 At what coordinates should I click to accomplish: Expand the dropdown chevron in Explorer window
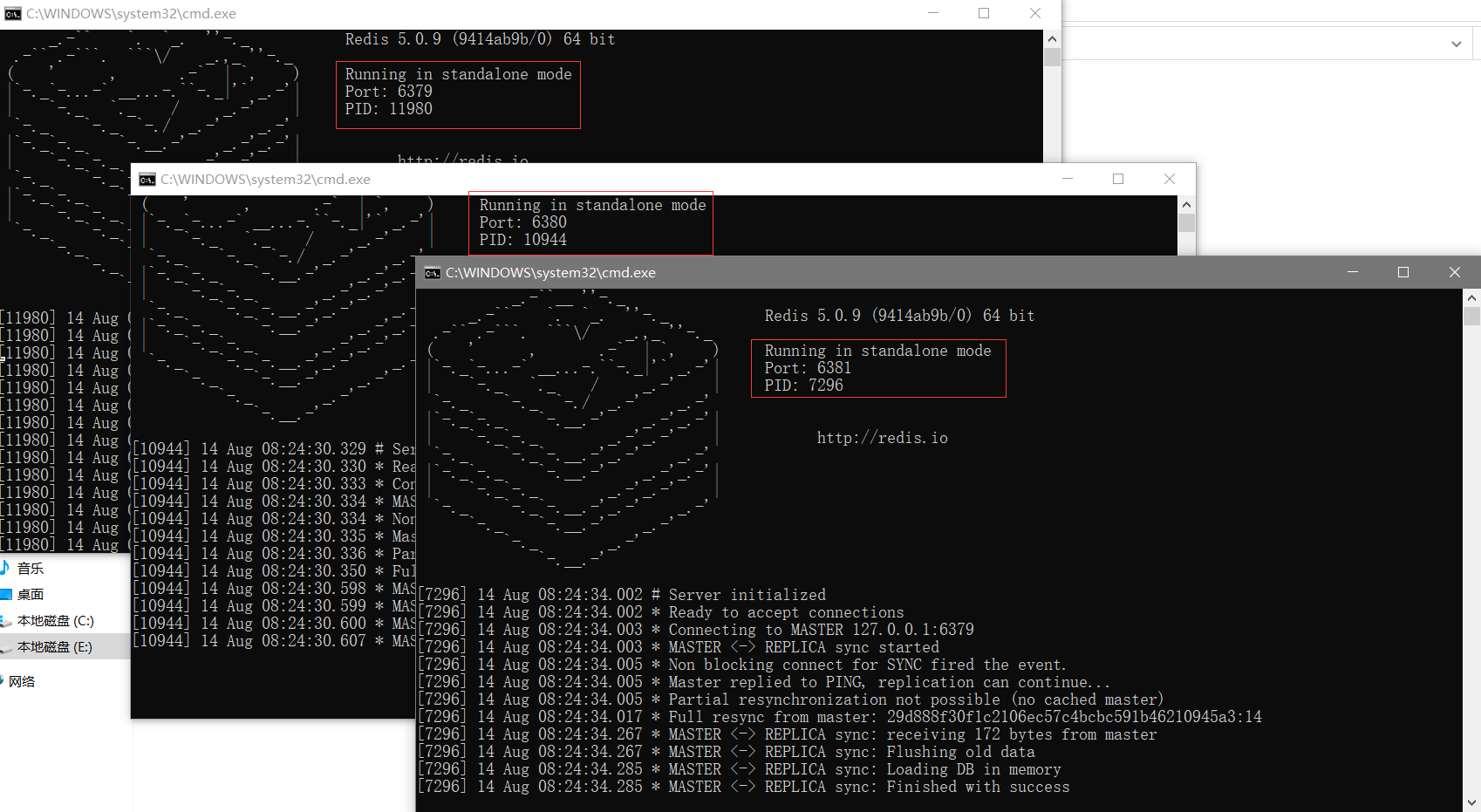click(x=1457, y=44)
